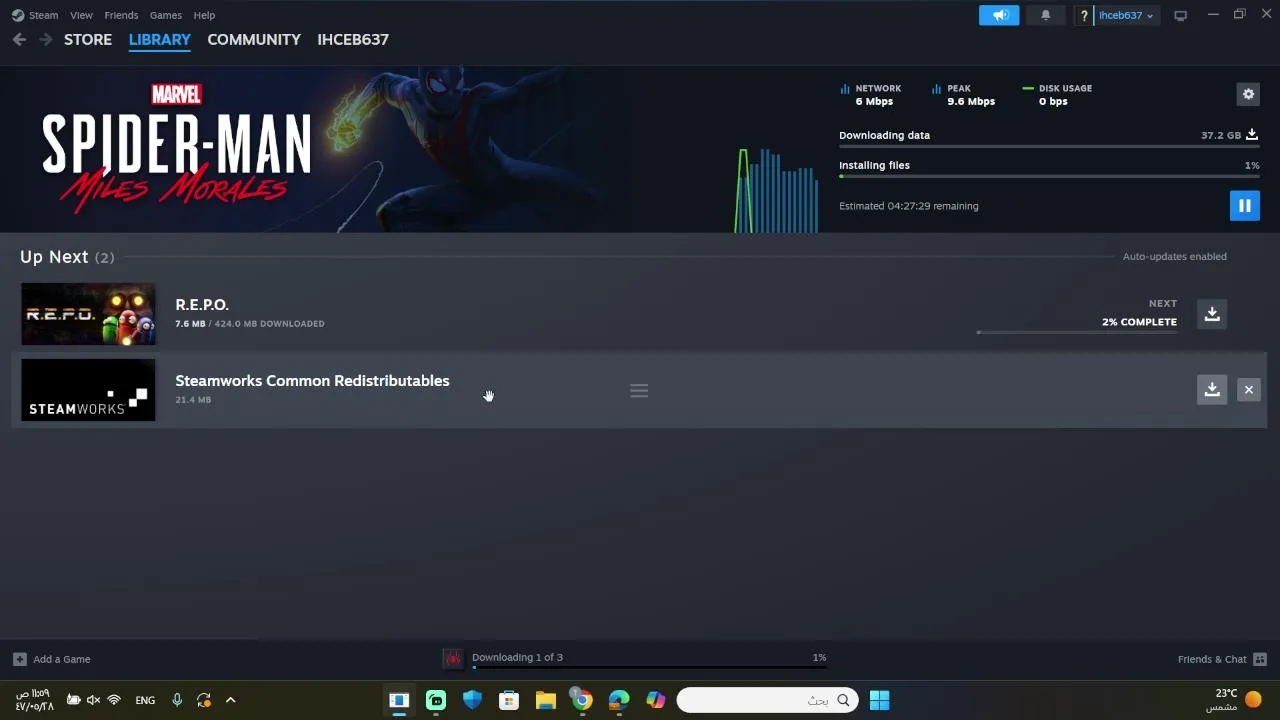The image size is (1280, 720).
Task: Switch the ENG input language
Action: click(145, 700)
